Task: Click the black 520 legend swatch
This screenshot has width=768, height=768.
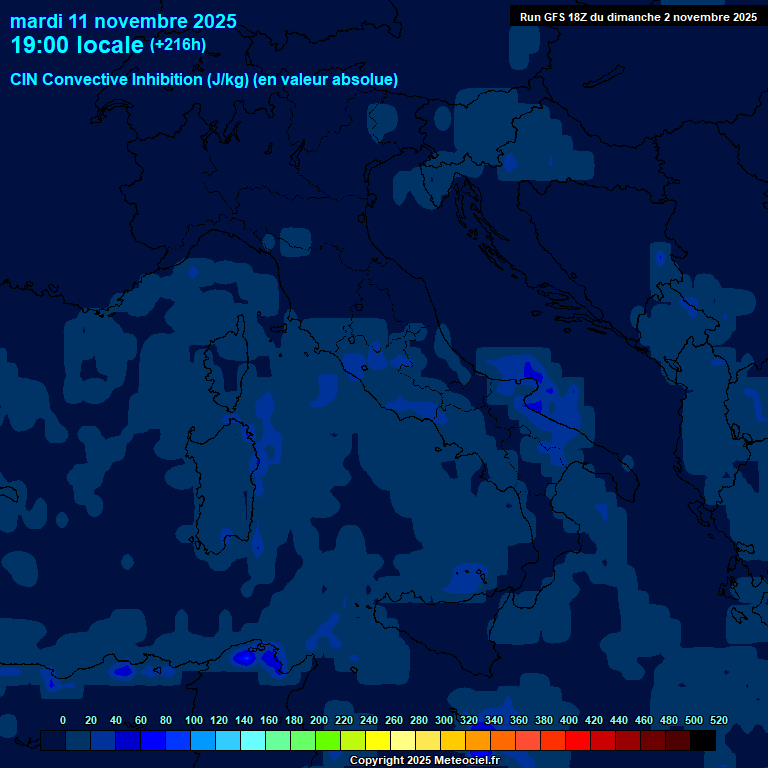Action: [703, 741]
